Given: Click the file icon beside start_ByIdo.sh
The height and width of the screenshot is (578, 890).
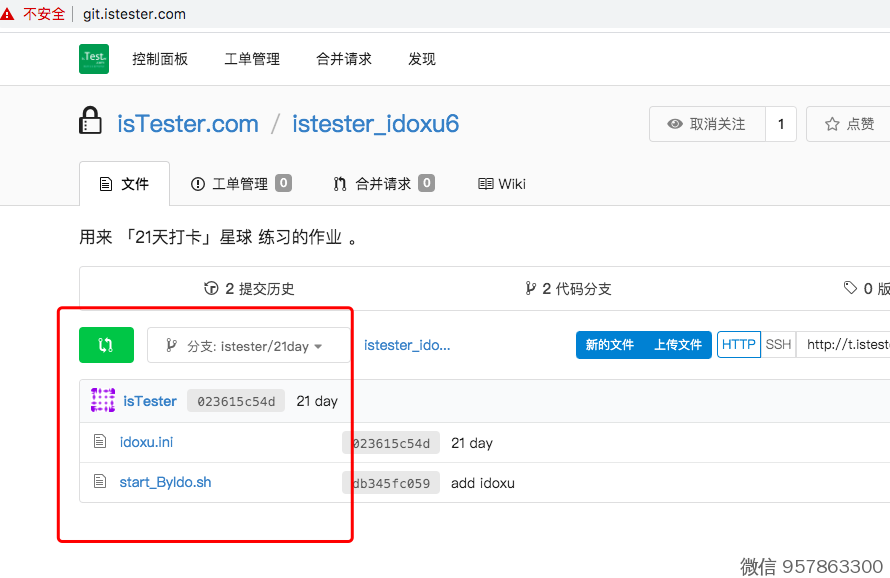Looking at the screenshot, I should tap(99, 482).
